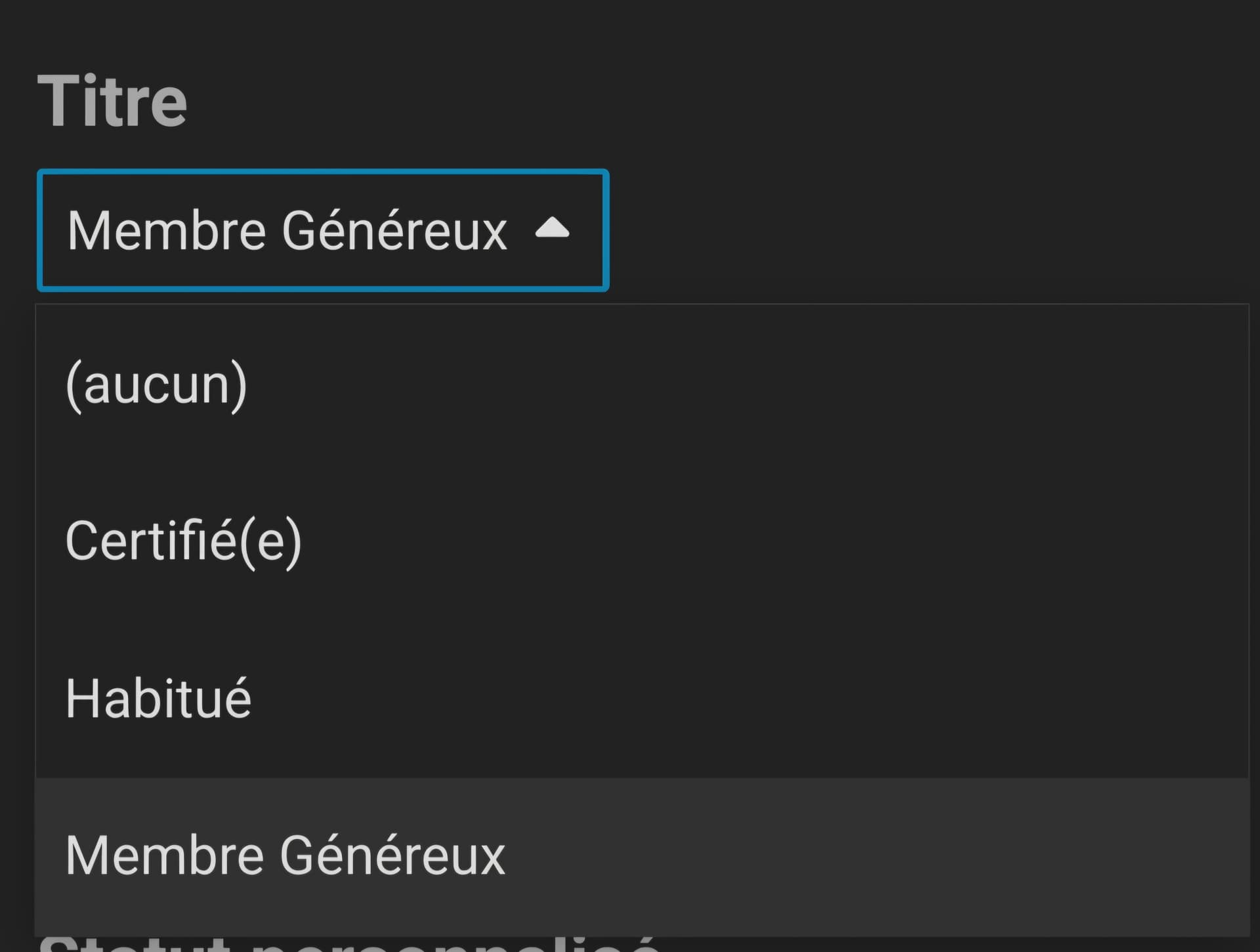Image resolution: width=1260 pixels, height=952 pixels.
Task: Click the Titre combo box field
Action: (323, 230)
